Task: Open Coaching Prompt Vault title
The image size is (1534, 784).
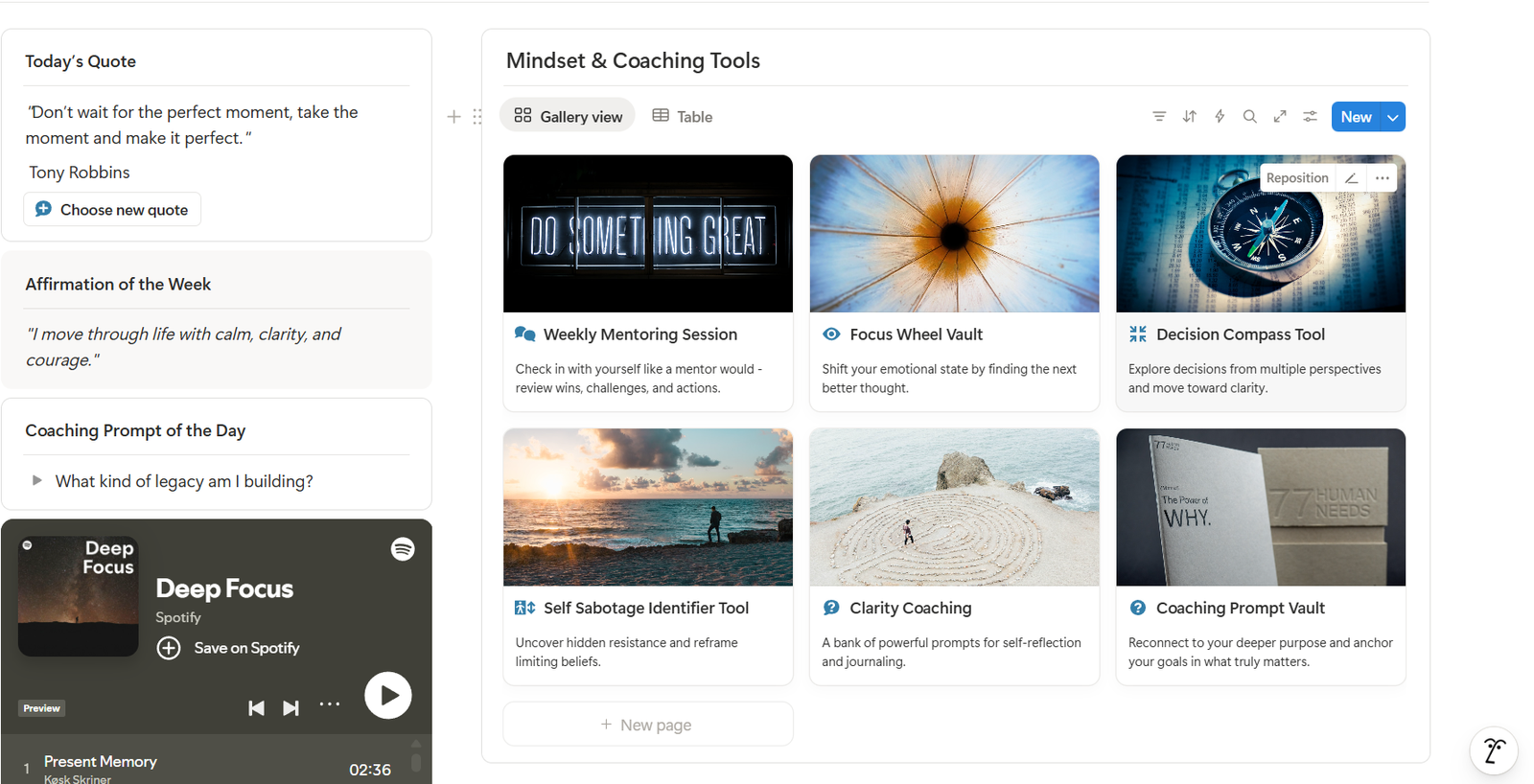Action: tap(1241, 608)
